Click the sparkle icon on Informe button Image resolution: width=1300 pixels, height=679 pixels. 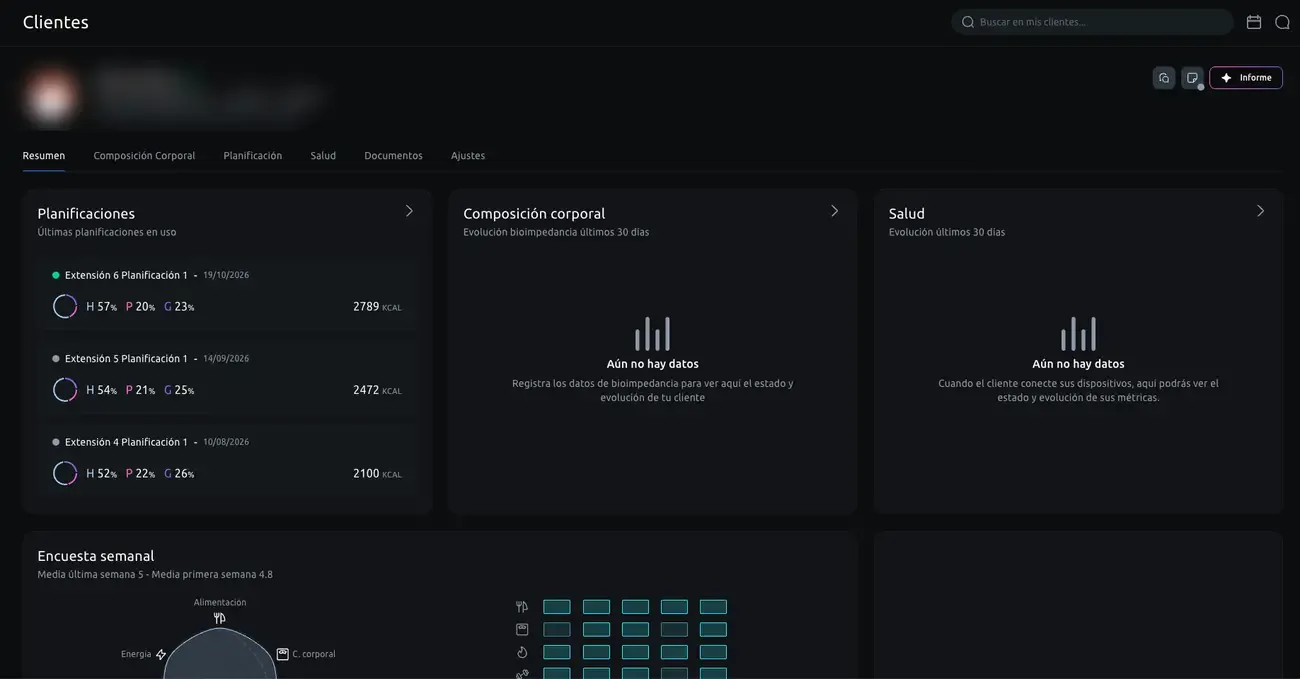coord(1226,78)
